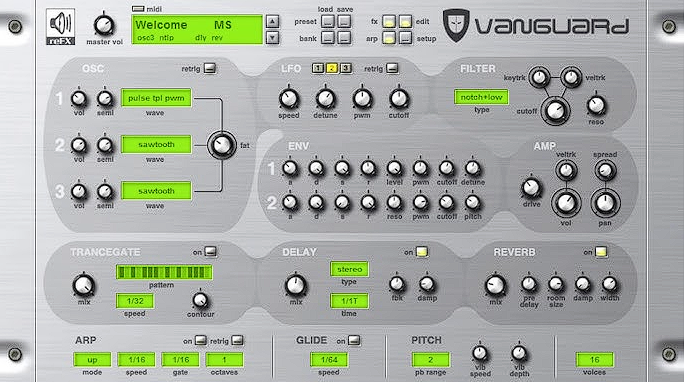Viewport: 684px width, 382px height.
Task: Enable the Trancegate on switch
Action: tap(210, 252)
